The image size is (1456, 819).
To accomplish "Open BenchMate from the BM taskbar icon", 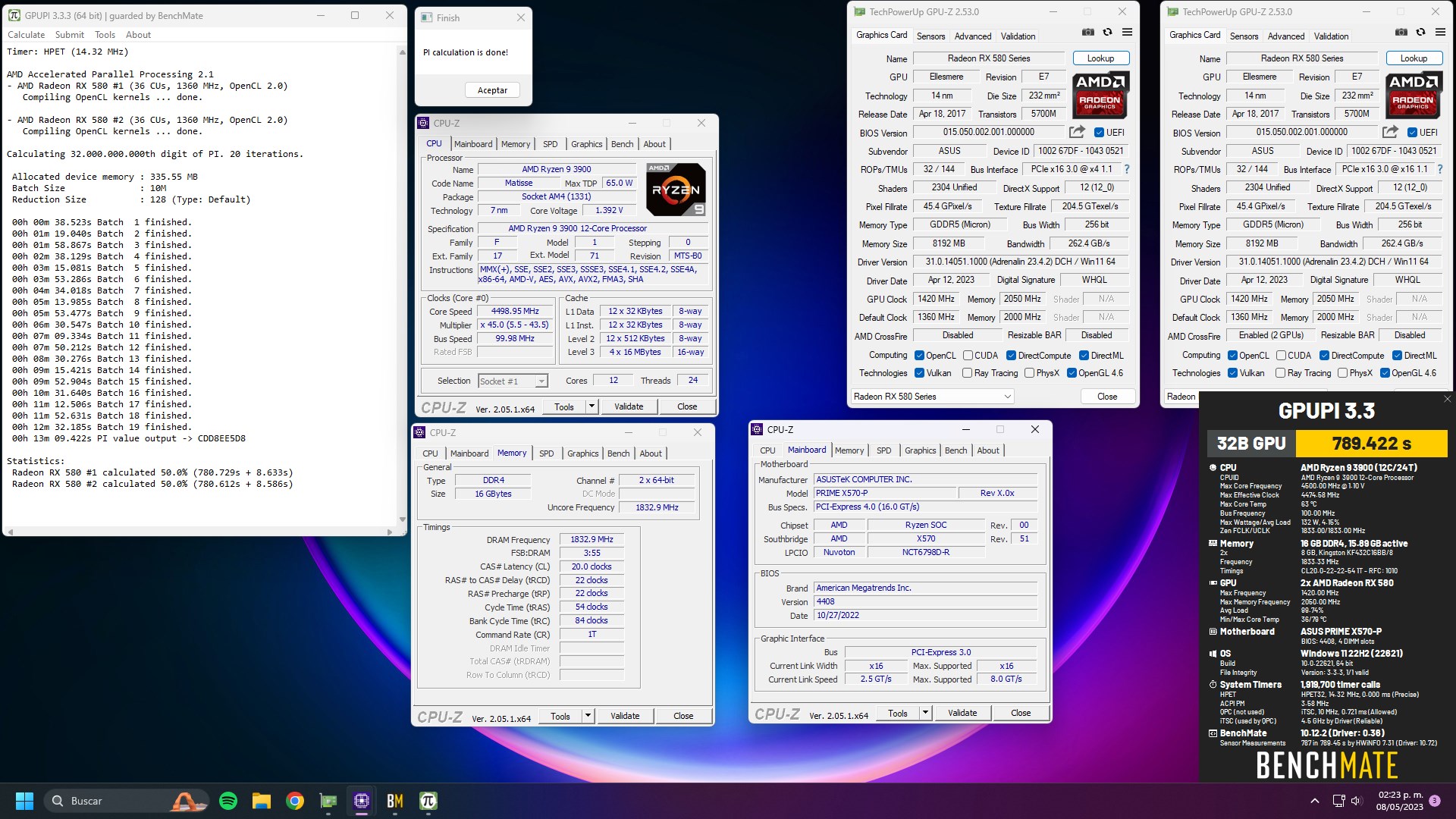I will click(395, 801).
